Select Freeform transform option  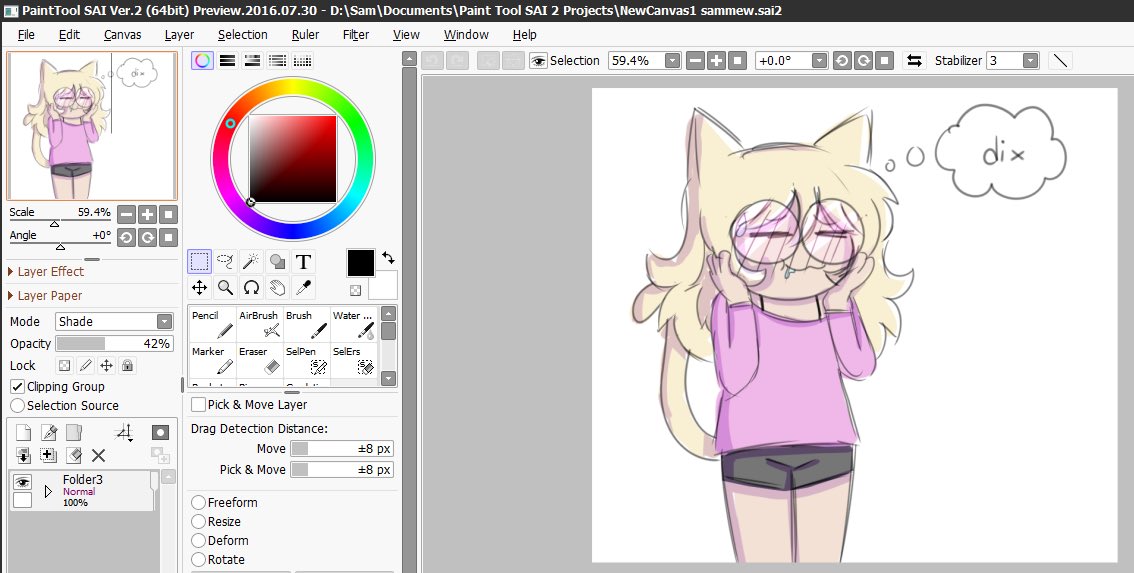(x=198, y=502)
